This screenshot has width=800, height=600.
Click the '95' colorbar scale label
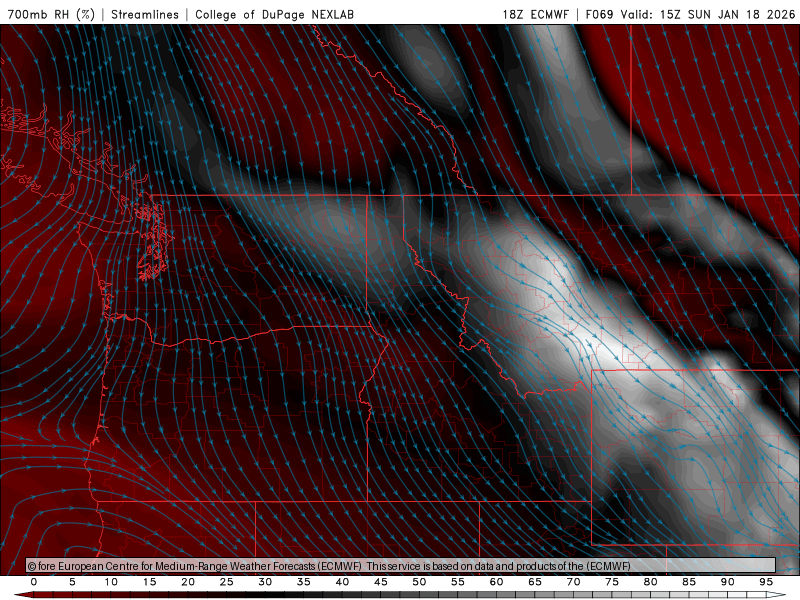(x=766, y=582)
